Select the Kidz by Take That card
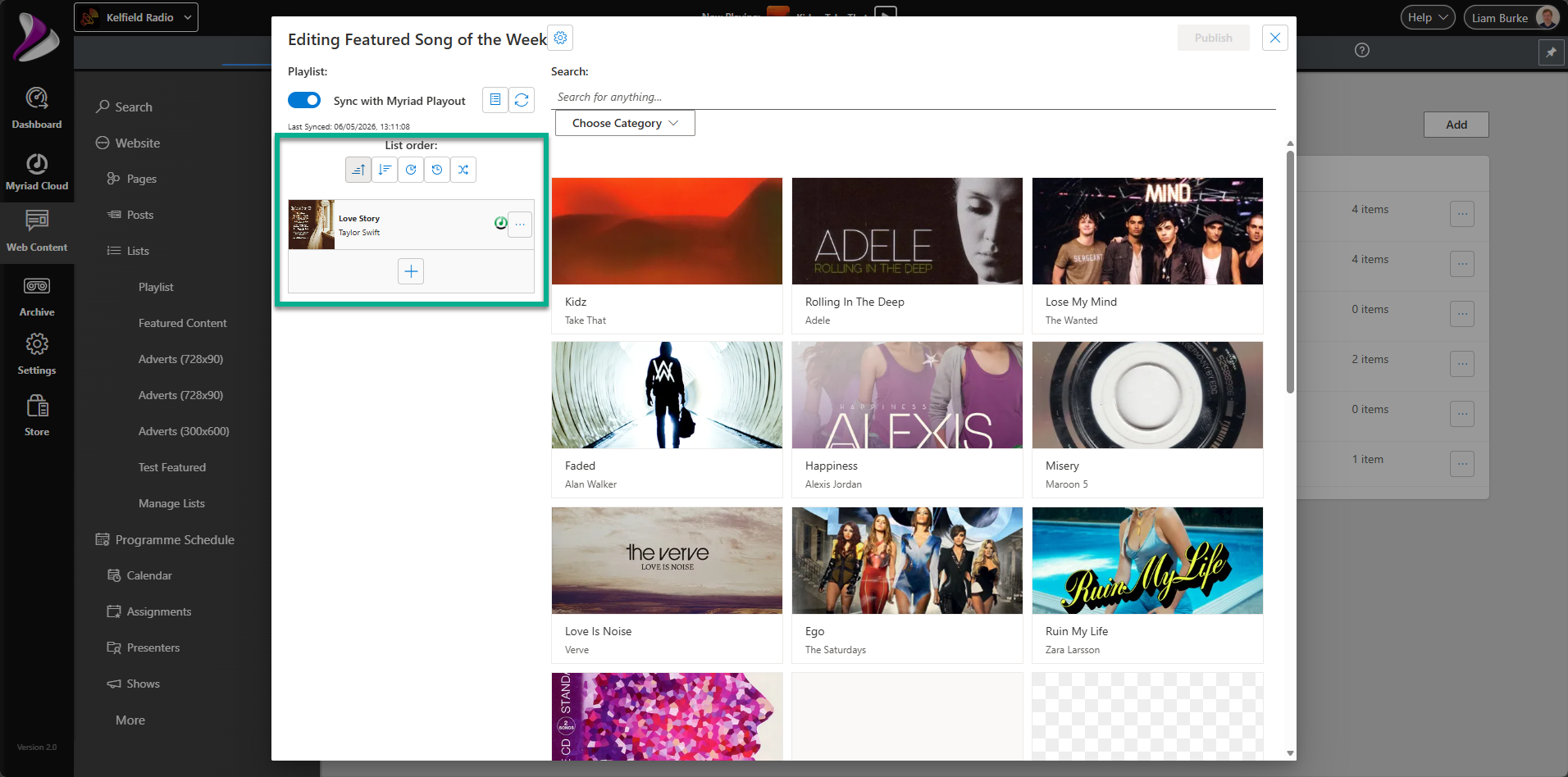 click(x=667, y=256)
